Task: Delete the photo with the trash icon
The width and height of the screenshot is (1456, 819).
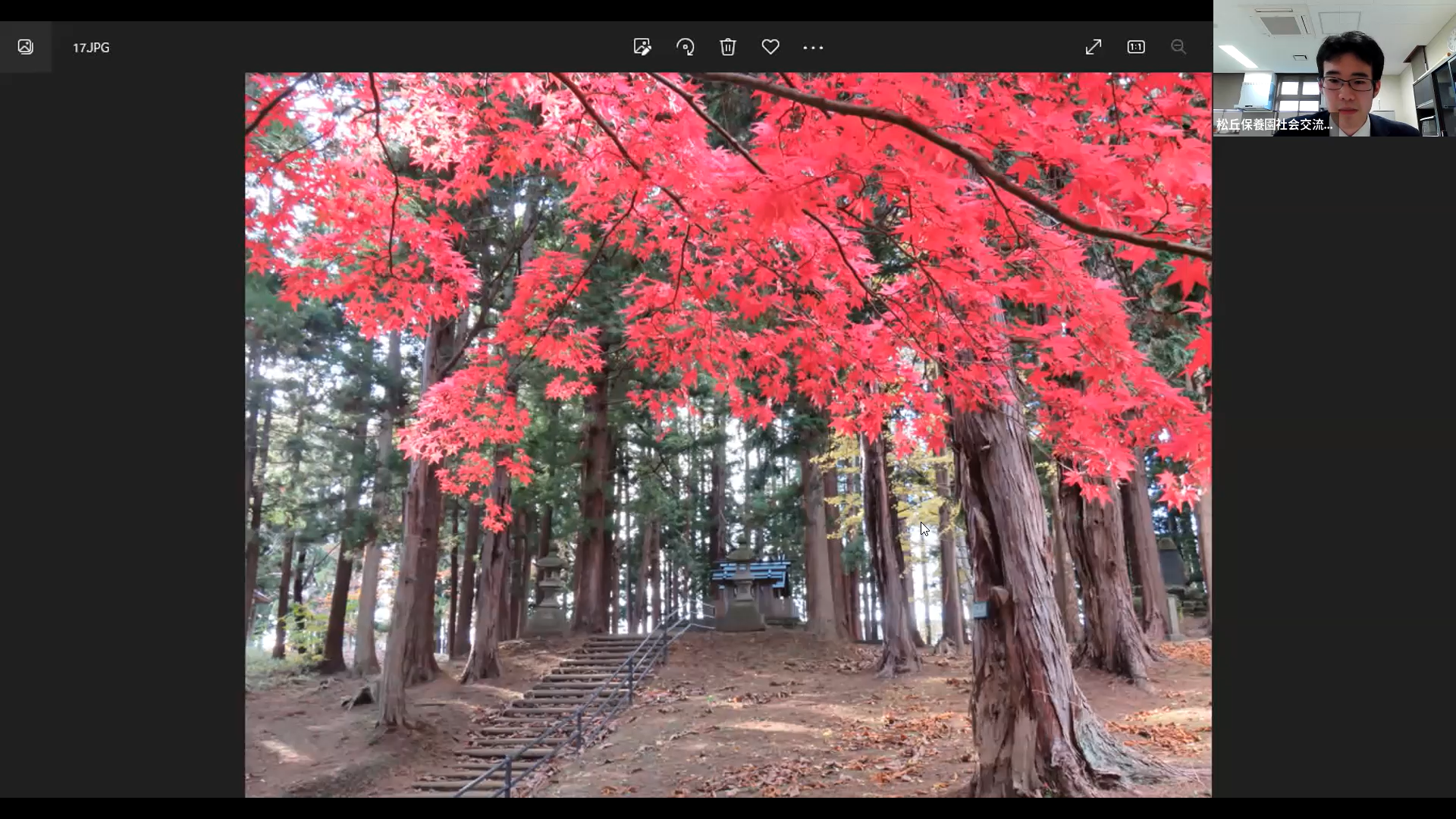Action: point(728,47)
